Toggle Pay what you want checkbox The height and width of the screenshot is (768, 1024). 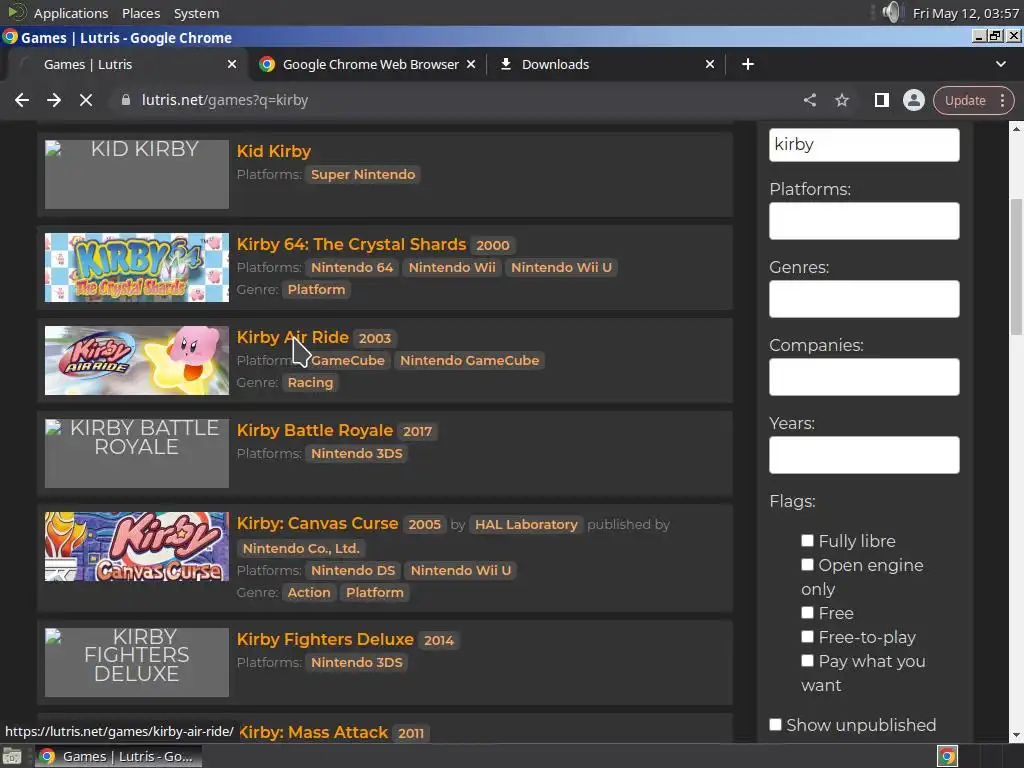click(807, 660)
